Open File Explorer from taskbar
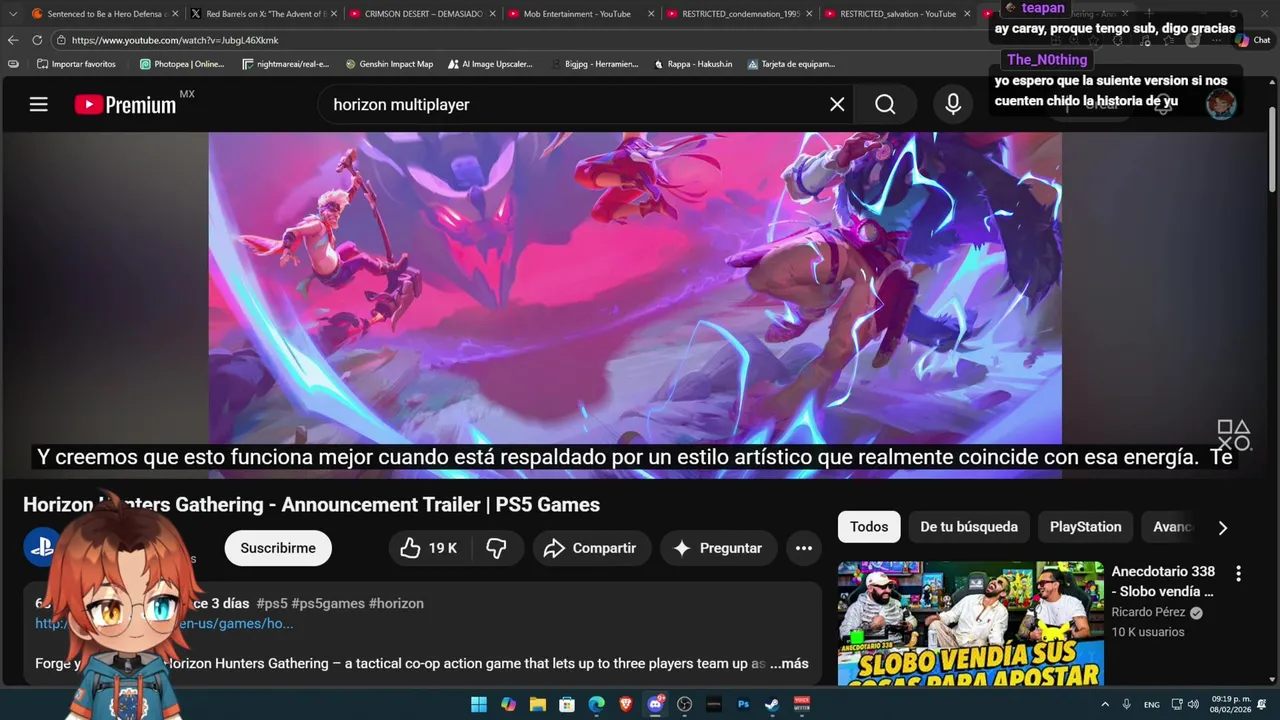Viewport: 1280px width, 720px height. 538,704
